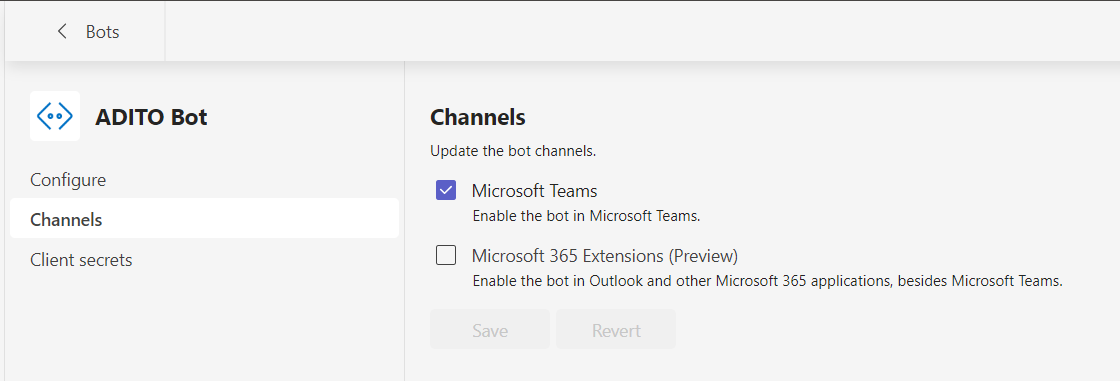Click the Channels heading
Image resolution: width=1120 pixels, height=381 pixels.
(x=478, y=117)
